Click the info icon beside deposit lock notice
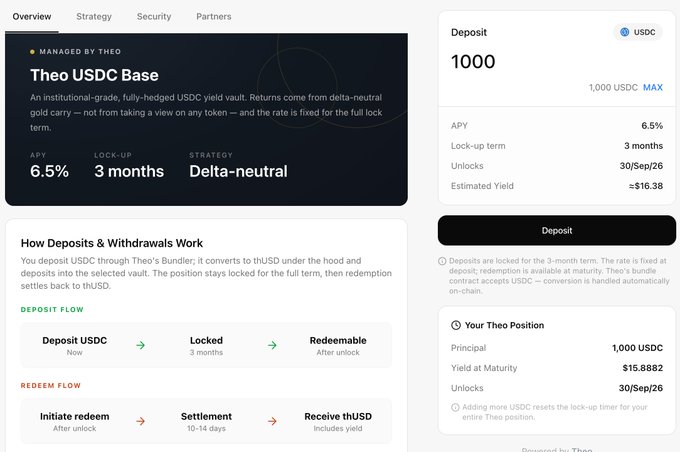 pyautogui.click(x=442, y=261)
